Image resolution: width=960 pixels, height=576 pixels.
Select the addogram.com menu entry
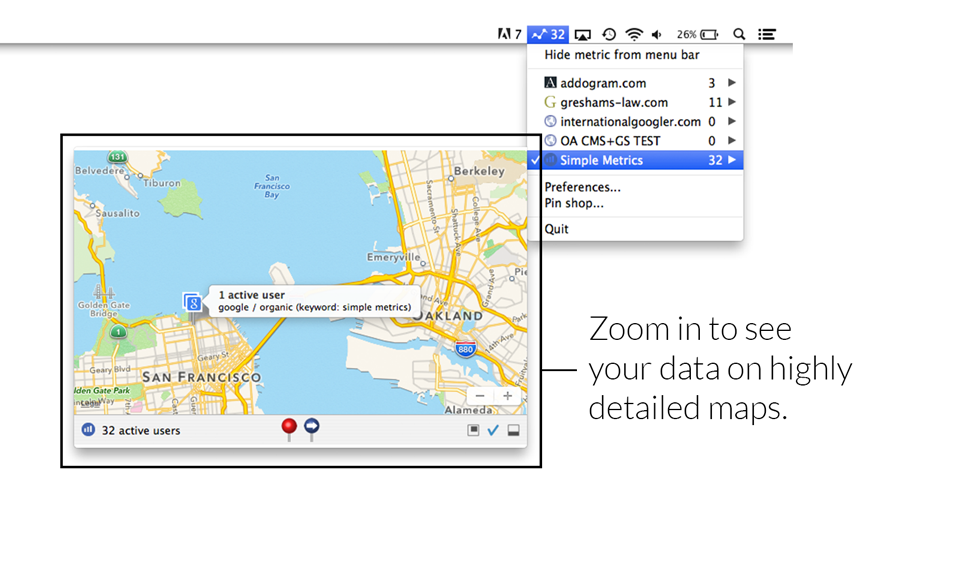pyautogui.click(x=635, y=83)
